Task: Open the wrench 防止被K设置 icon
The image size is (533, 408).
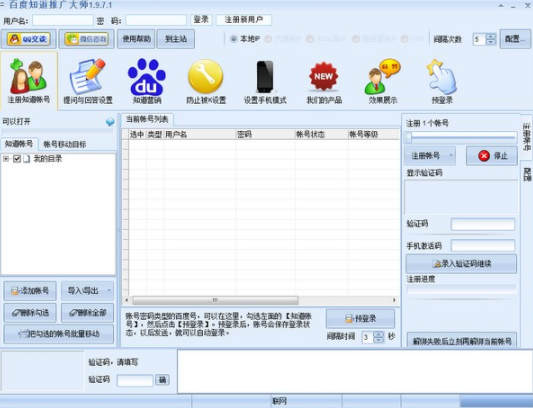Action: coord(206,76)
